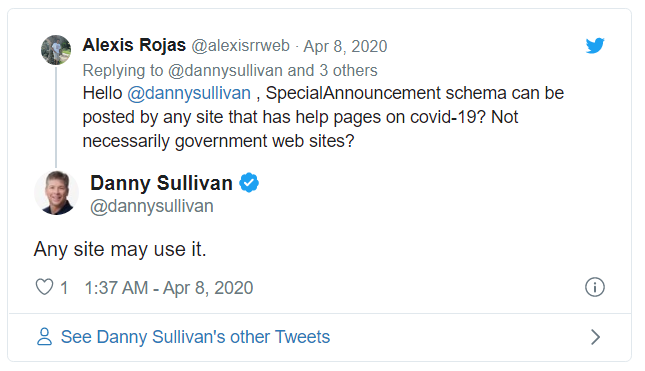Click the Twitter bird logo
The height and width of the screenshot is (371, 645).
(595, 45)
